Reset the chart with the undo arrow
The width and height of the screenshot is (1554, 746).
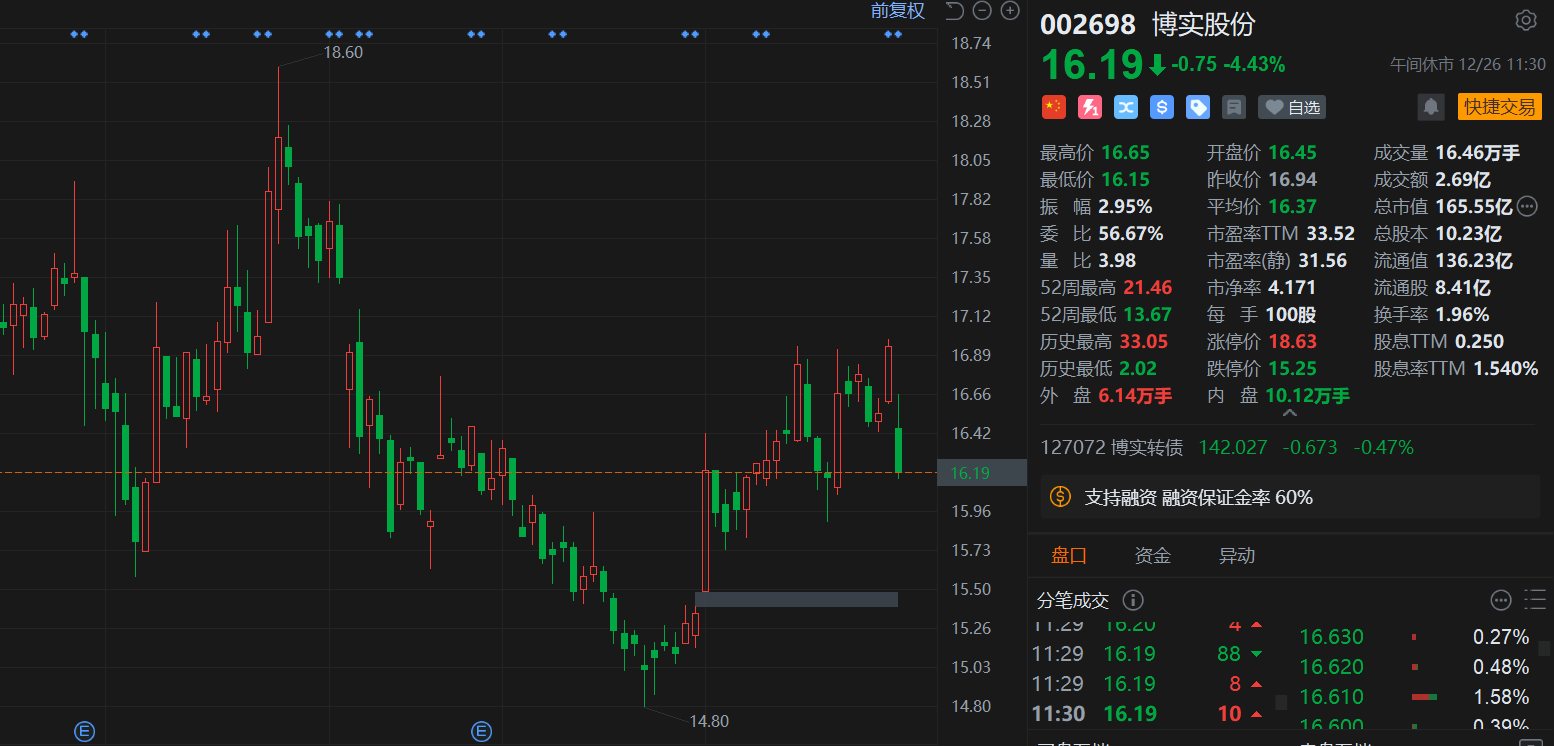[954, 11]
